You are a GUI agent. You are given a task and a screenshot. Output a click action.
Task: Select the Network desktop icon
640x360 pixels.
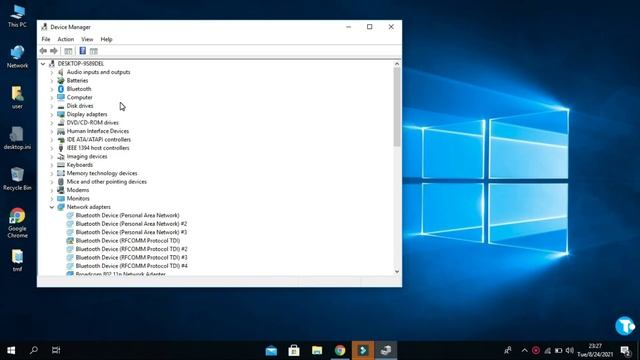[x=17, y=56]
